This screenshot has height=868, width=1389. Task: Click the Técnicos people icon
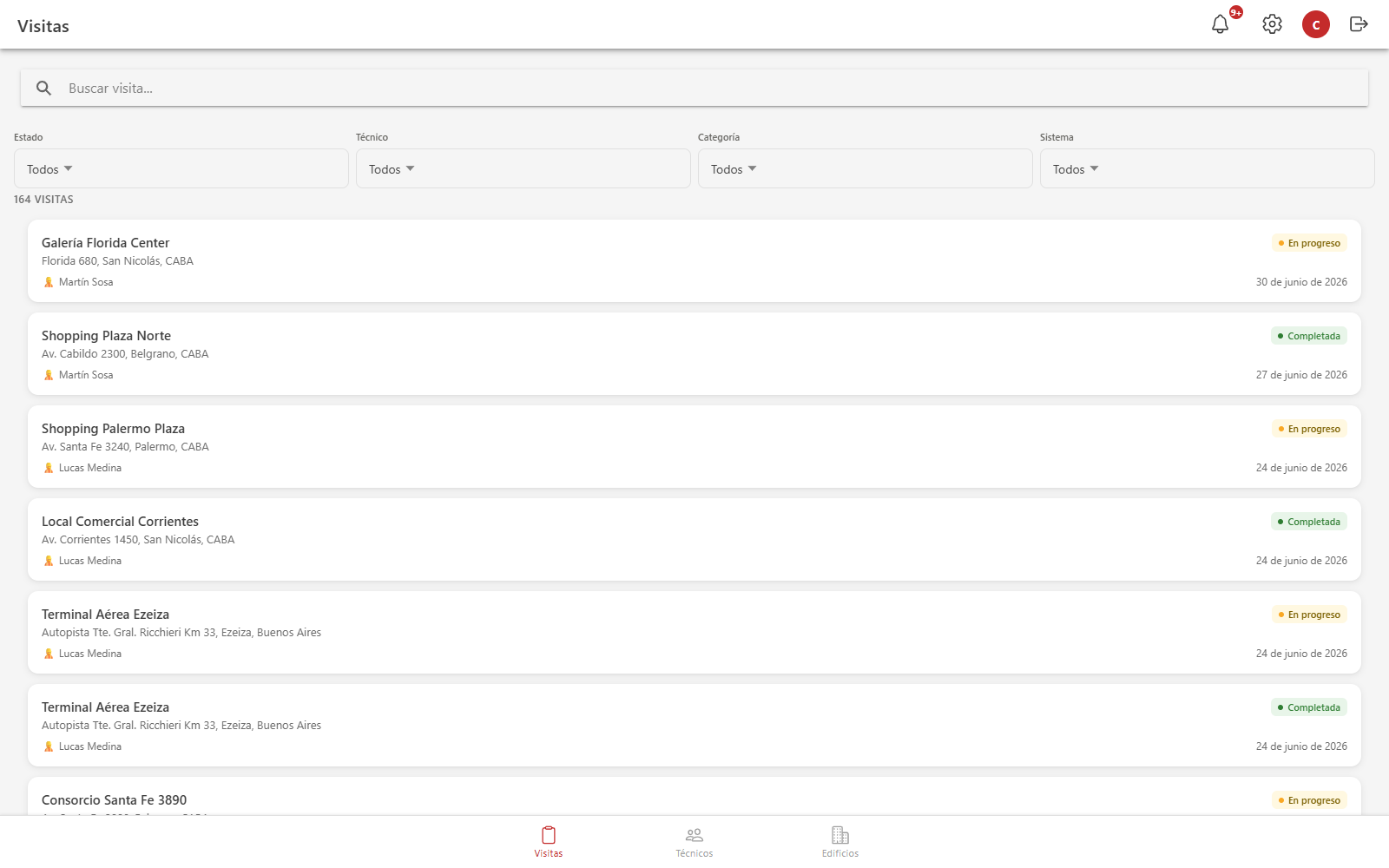point(694,835)
